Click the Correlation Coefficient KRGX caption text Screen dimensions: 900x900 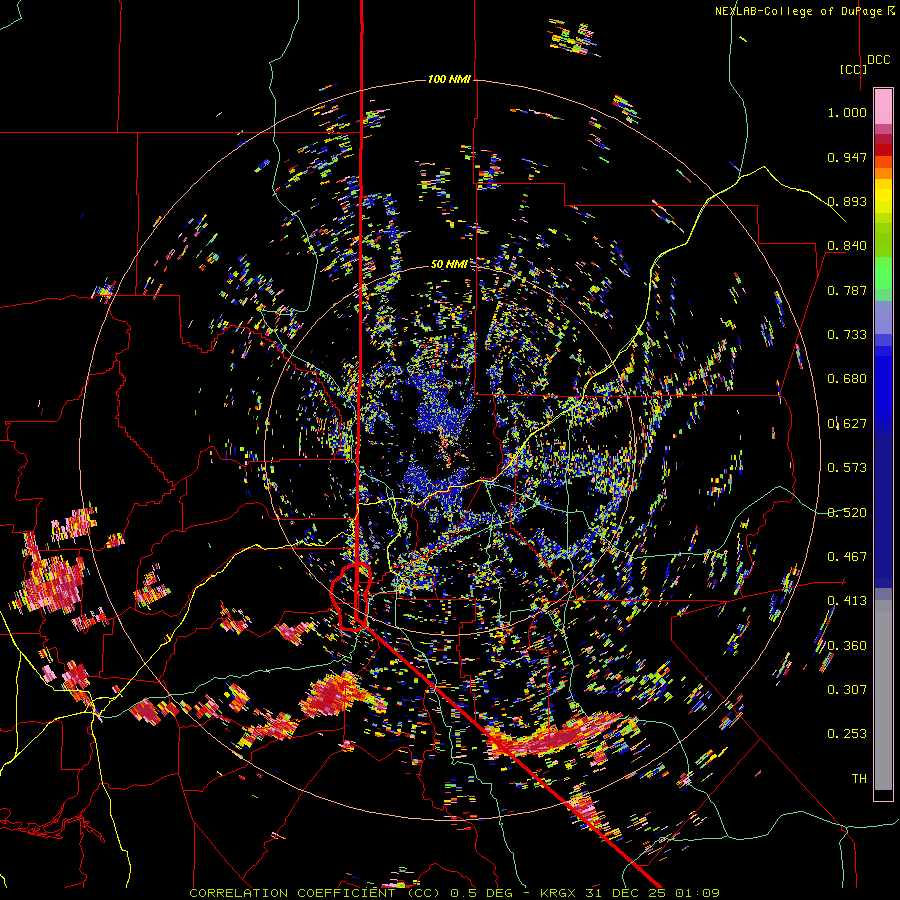[455, 893]
